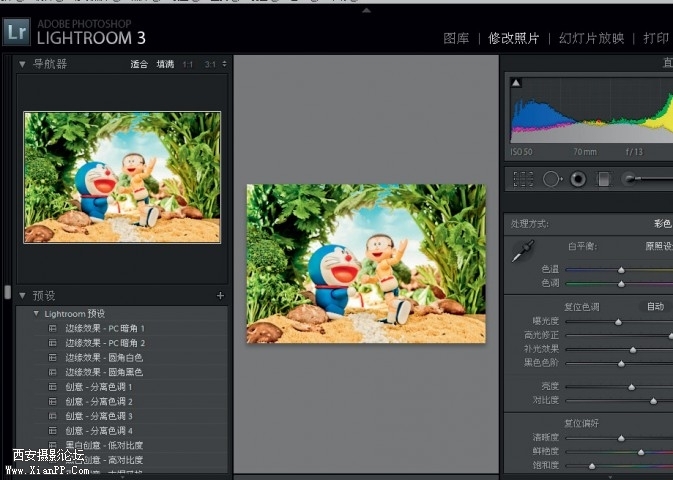
Task: Click the plus icon to add preset
Action: click(x=220, y=296)
